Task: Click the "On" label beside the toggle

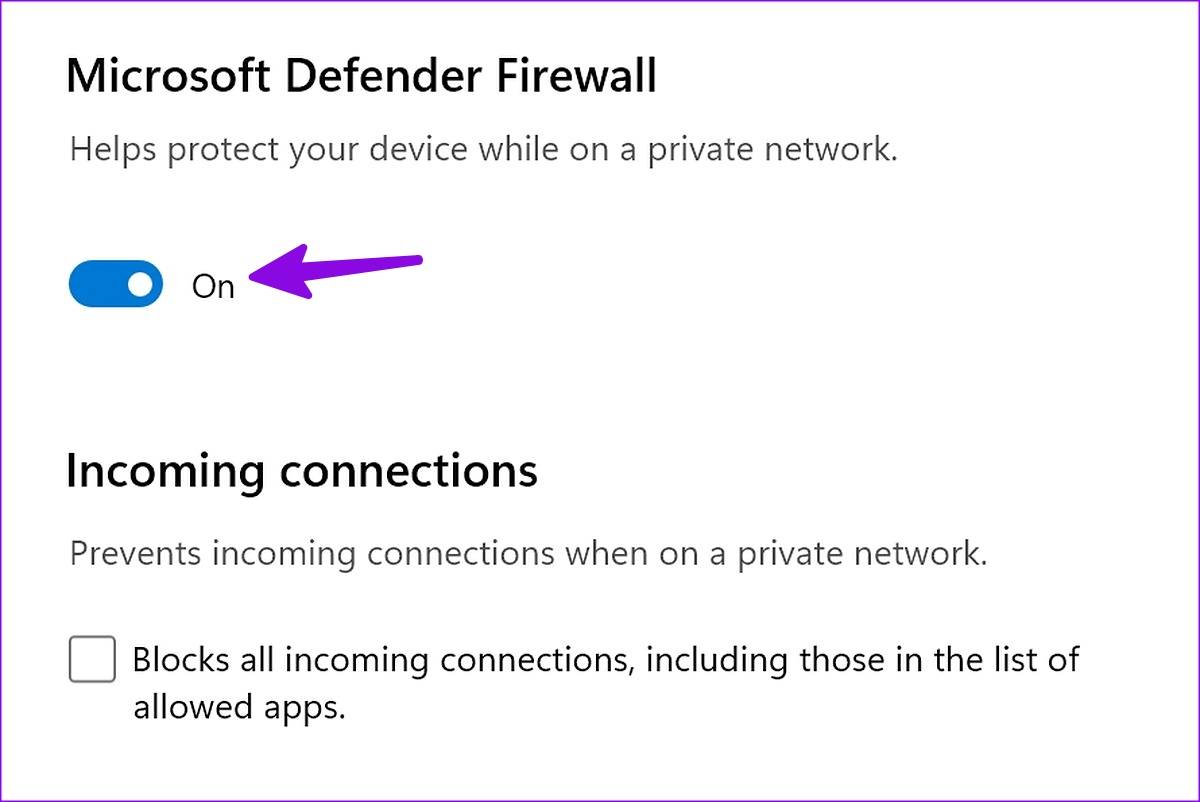Action: pos(213,287)
